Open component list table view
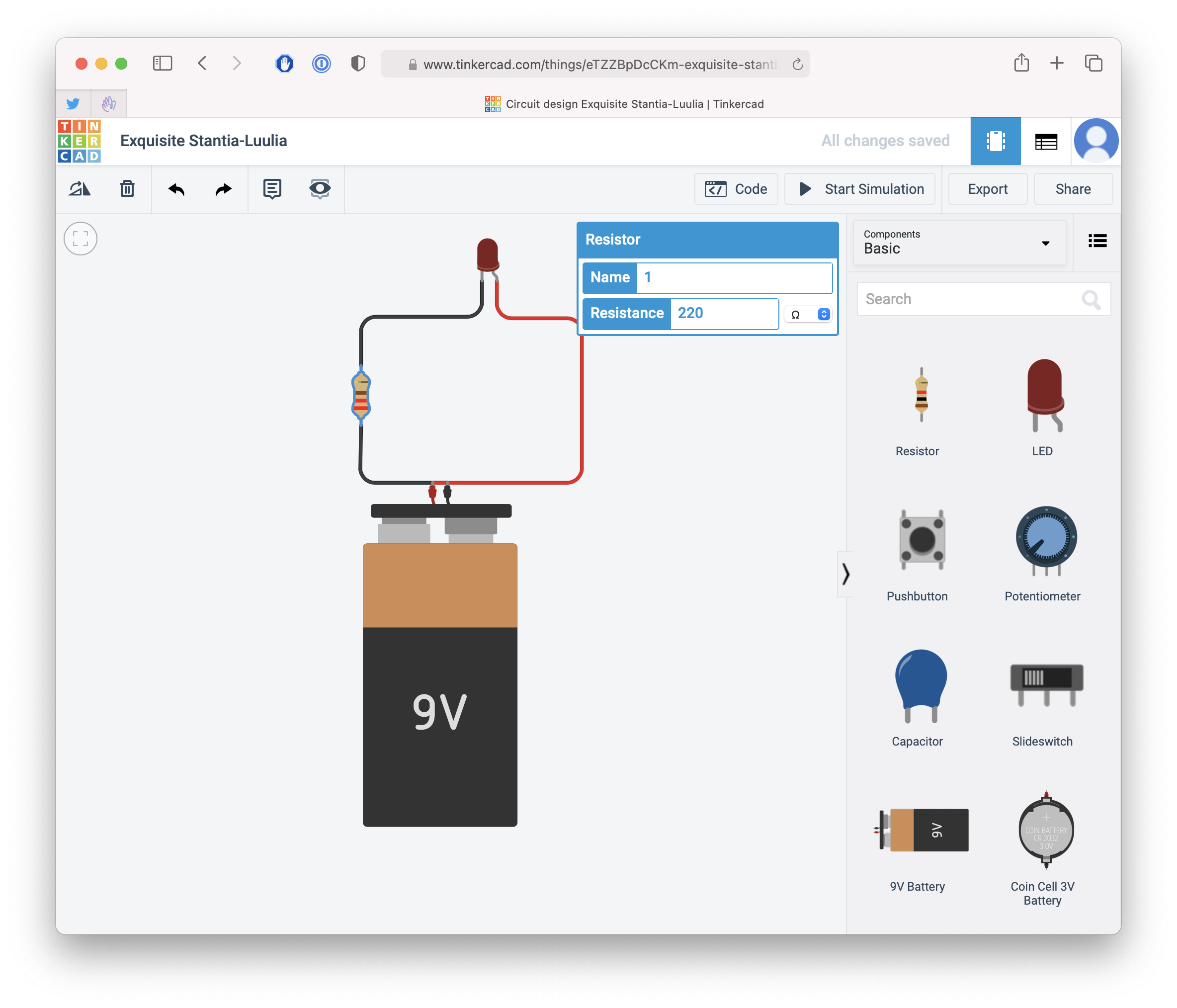 1045,141
